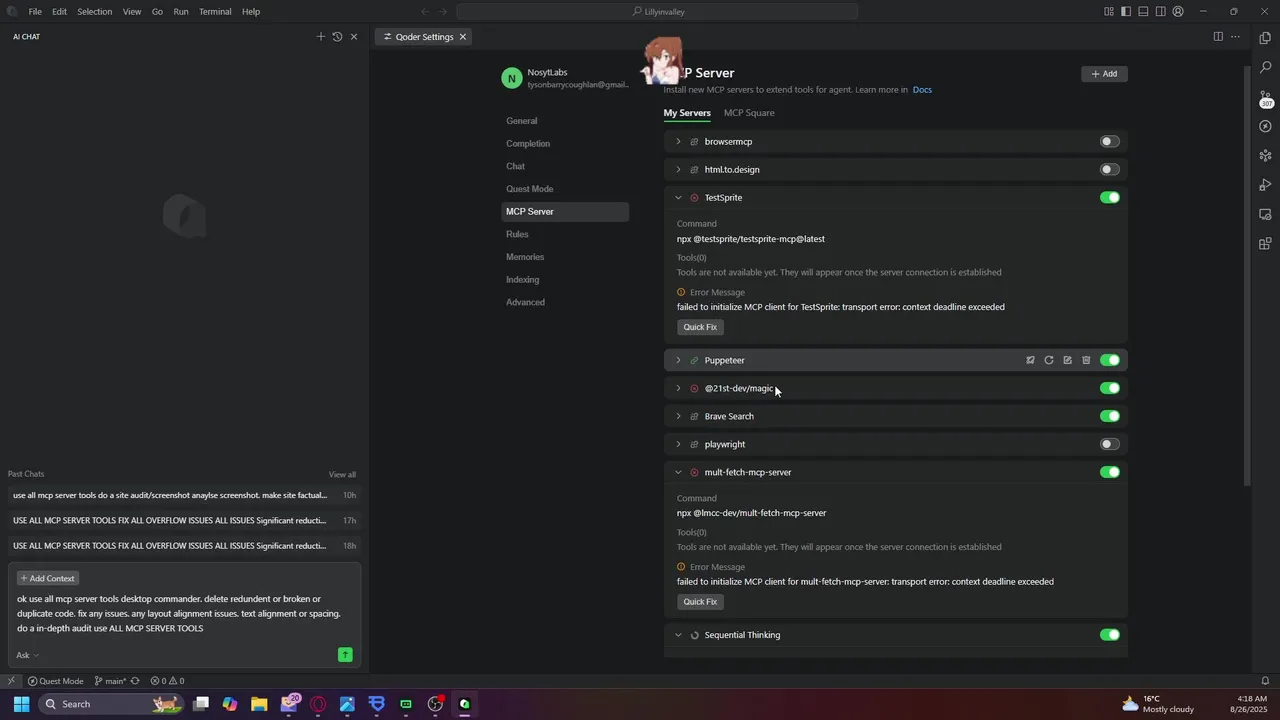Toggle the bottom panel layout icon
Screen dimensions: 1280x720
[x=1143, y=12]
